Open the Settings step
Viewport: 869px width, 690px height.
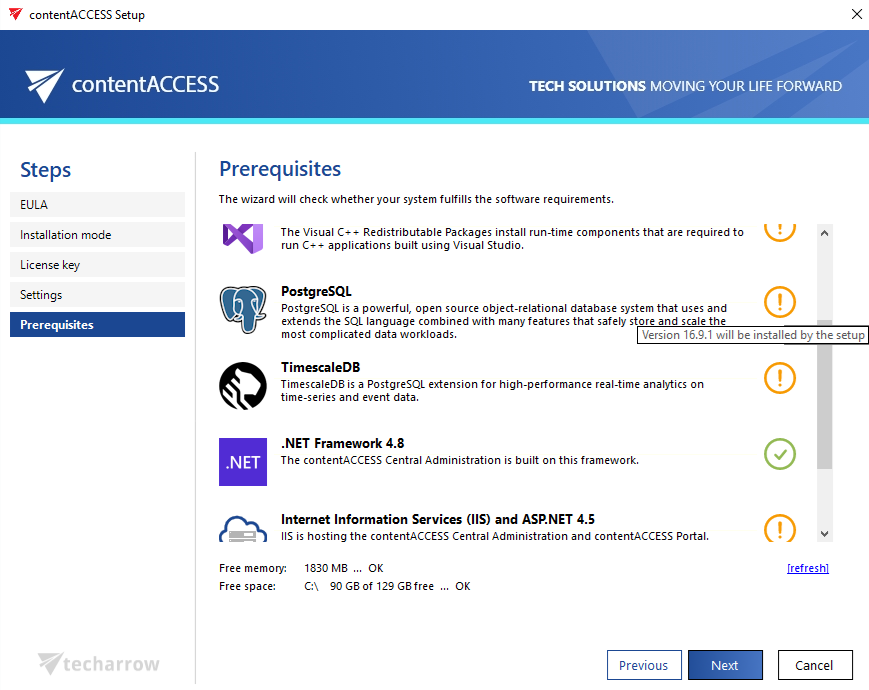(x=98, y=295)
